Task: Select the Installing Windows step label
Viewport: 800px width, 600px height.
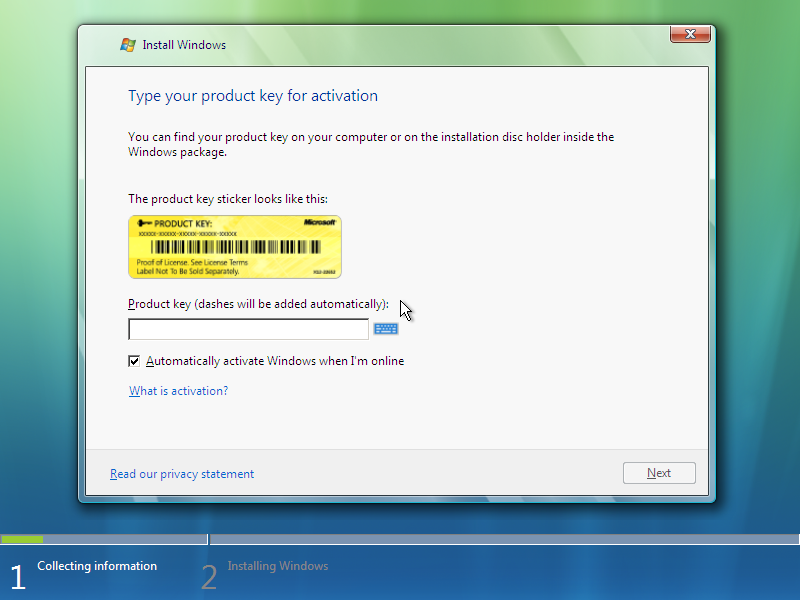Action: coord(278,566)
